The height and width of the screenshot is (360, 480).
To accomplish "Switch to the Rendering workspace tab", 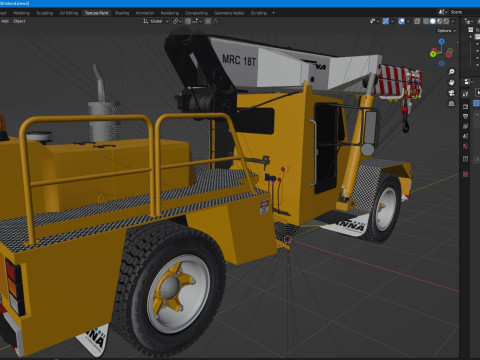I will [170, 13].
